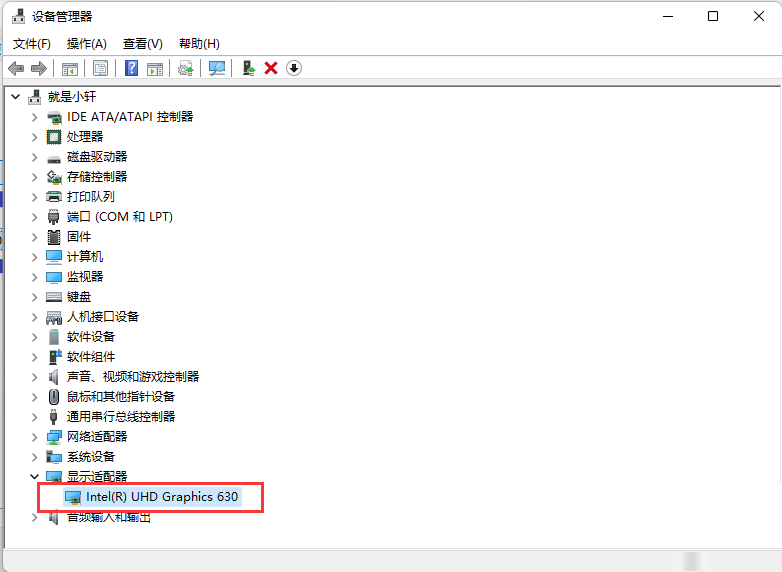The width and height of the screenshot is (782, 572).
Task: Collapse the root node 就是小轩
Action: click(16, 97)
